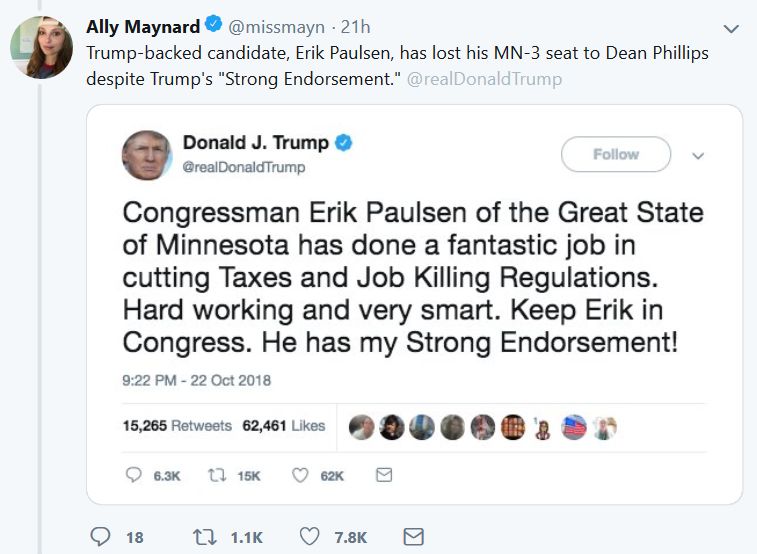757x554 pixels.
Task: Open Ally Maynard's profile picture
Action: click(41, 46)
